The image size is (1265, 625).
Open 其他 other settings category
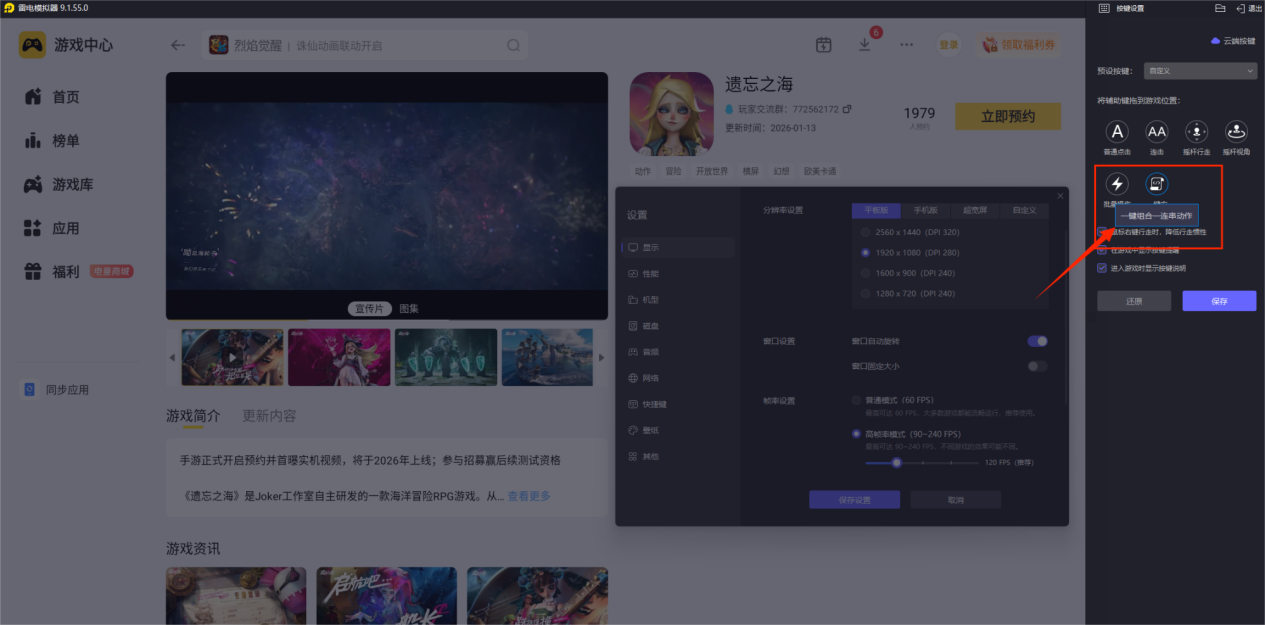pos(643,456)
